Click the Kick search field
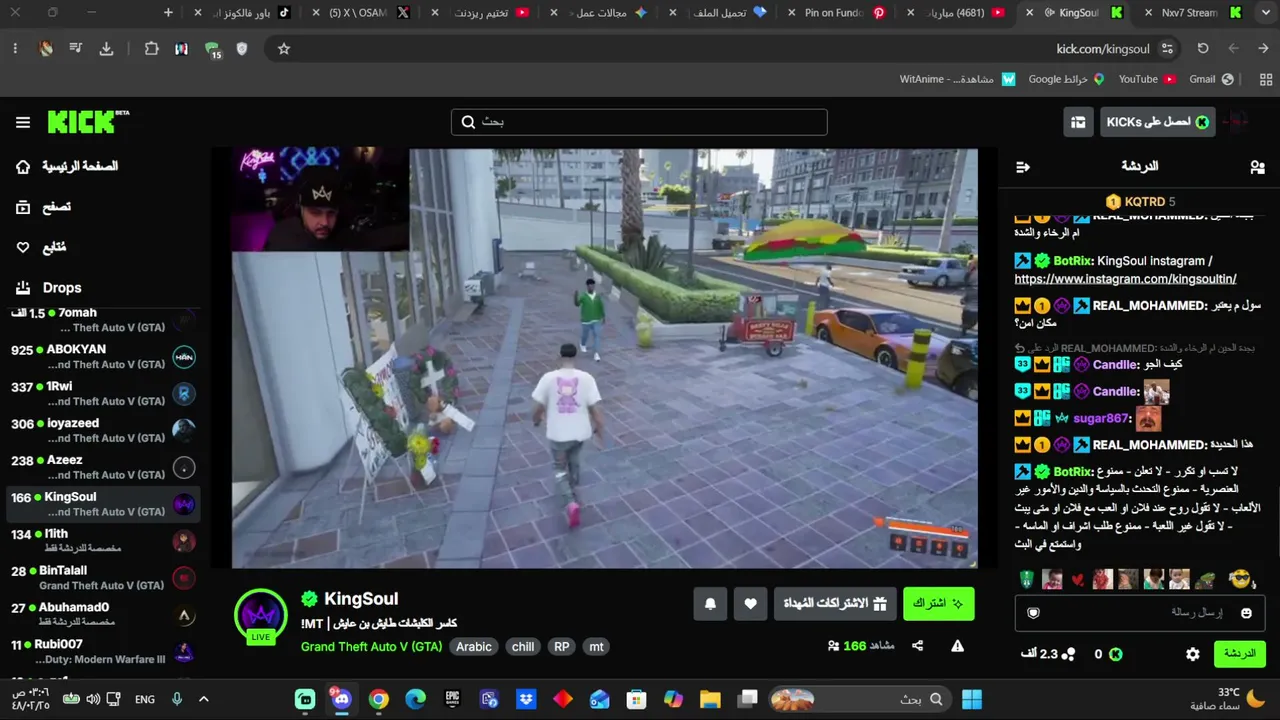This screenshot has width=1280, height=720. click(x=639, y=122)
